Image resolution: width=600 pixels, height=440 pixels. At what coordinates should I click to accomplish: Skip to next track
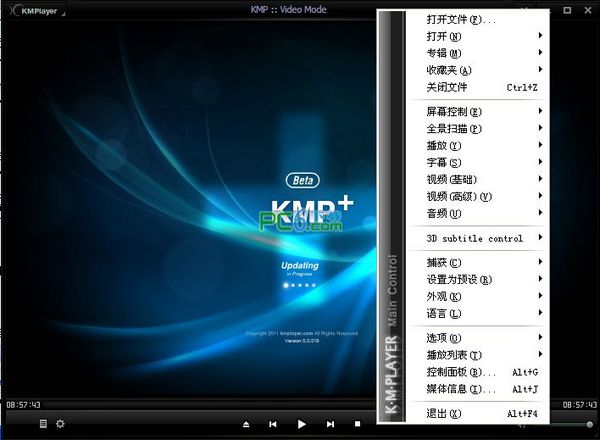click(330, 424)
